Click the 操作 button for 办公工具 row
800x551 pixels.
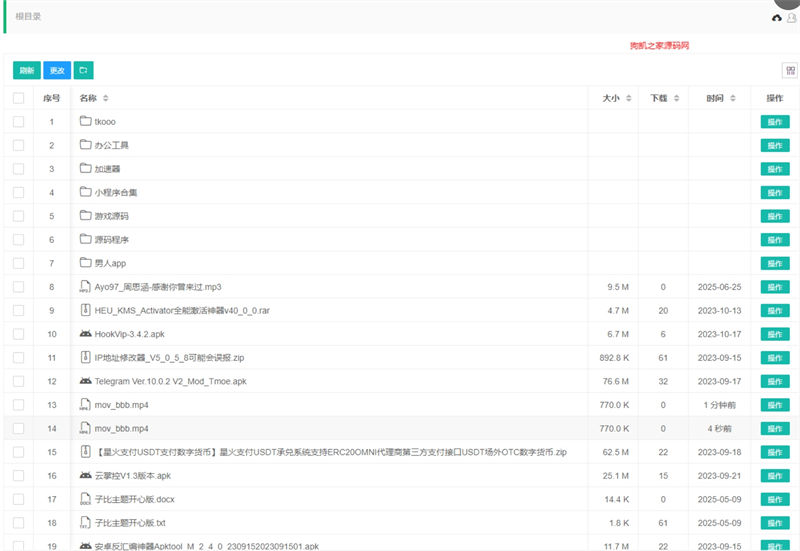774,146
